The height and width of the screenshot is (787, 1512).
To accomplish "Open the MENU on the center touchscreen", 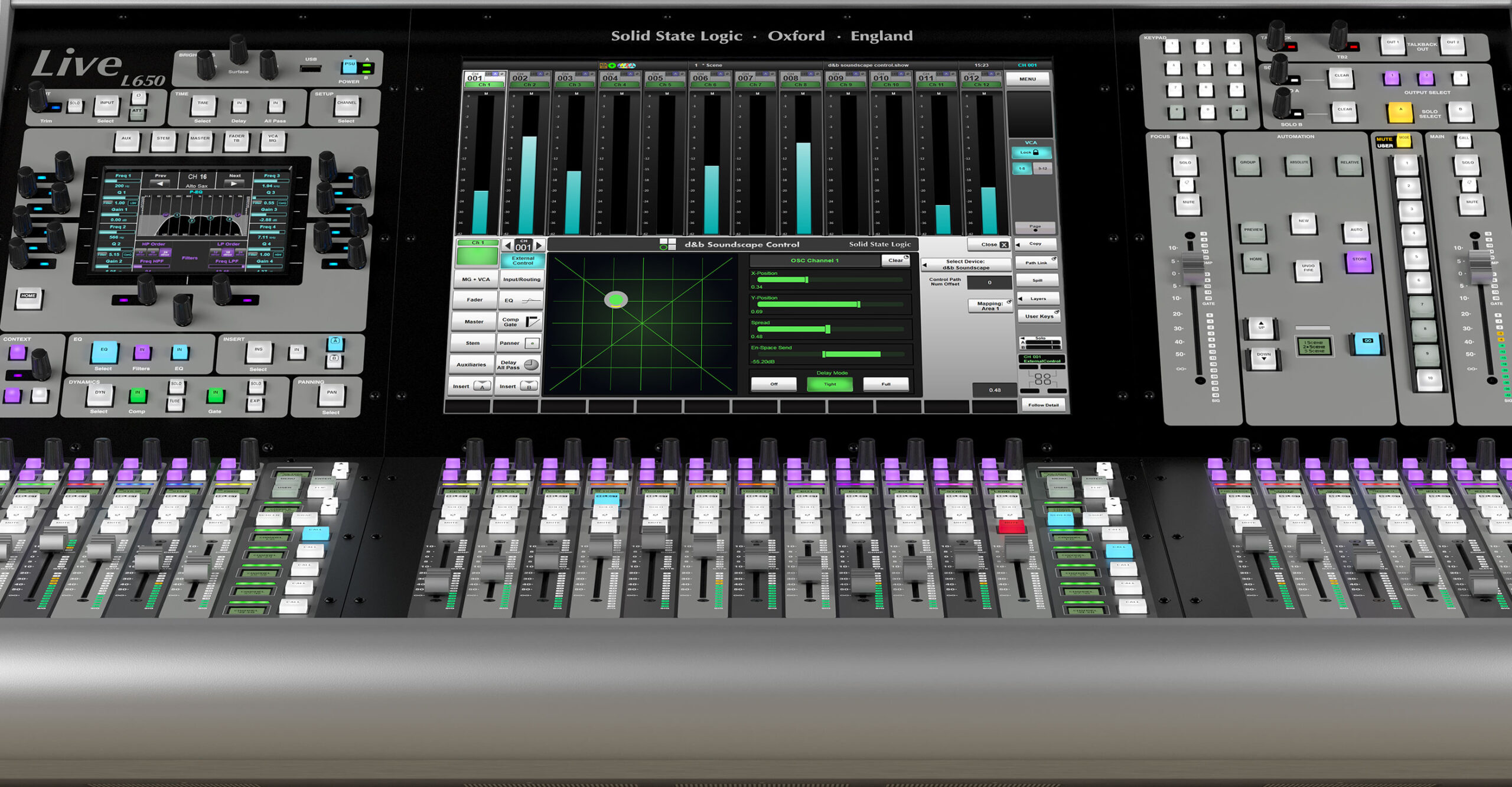I will (1028, 78).
